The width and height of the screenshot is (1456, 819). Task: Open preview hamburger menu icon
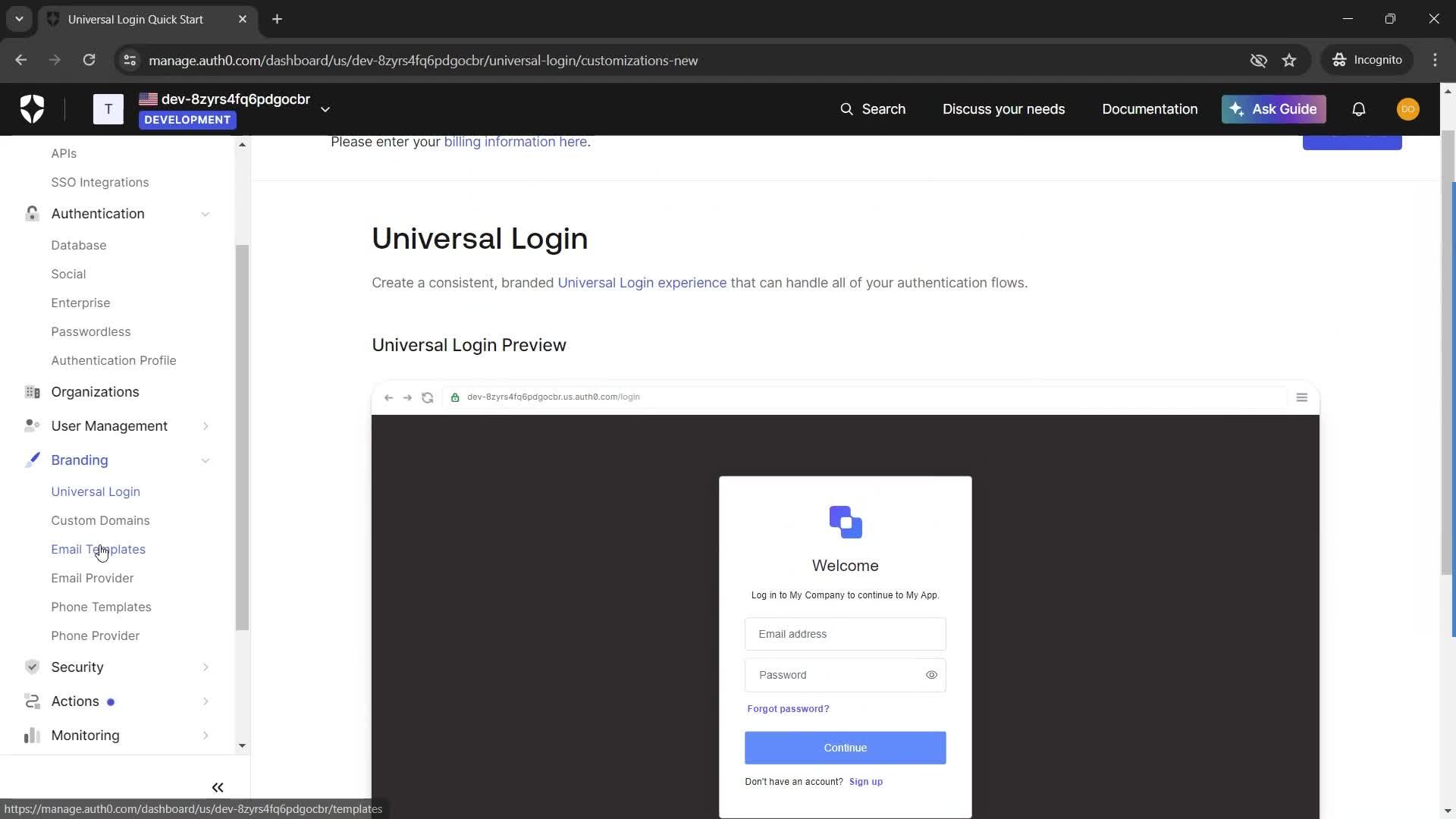tap(1302, 397)
